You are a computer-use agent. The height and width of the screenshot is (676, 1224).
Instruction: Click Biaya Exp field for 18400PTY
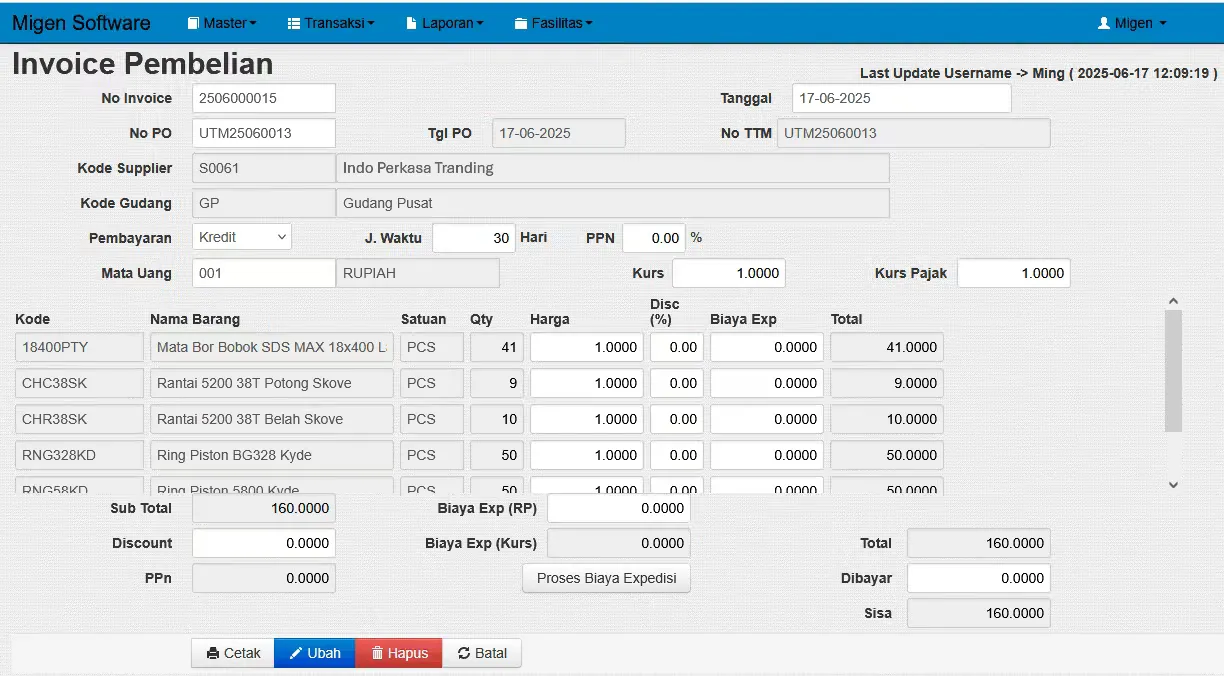(767, 347)
